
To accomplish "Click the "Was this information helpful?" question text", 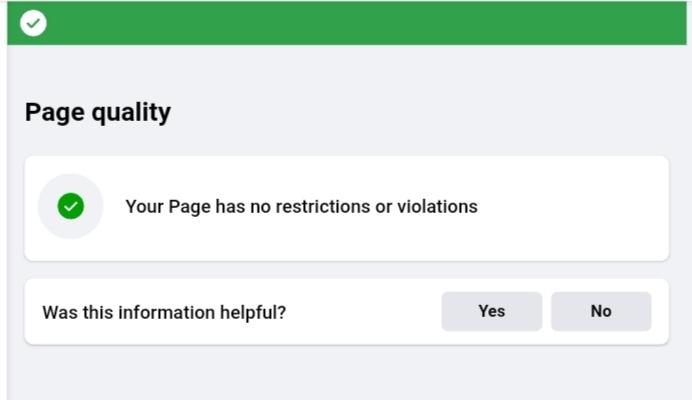I will [164, 312].
